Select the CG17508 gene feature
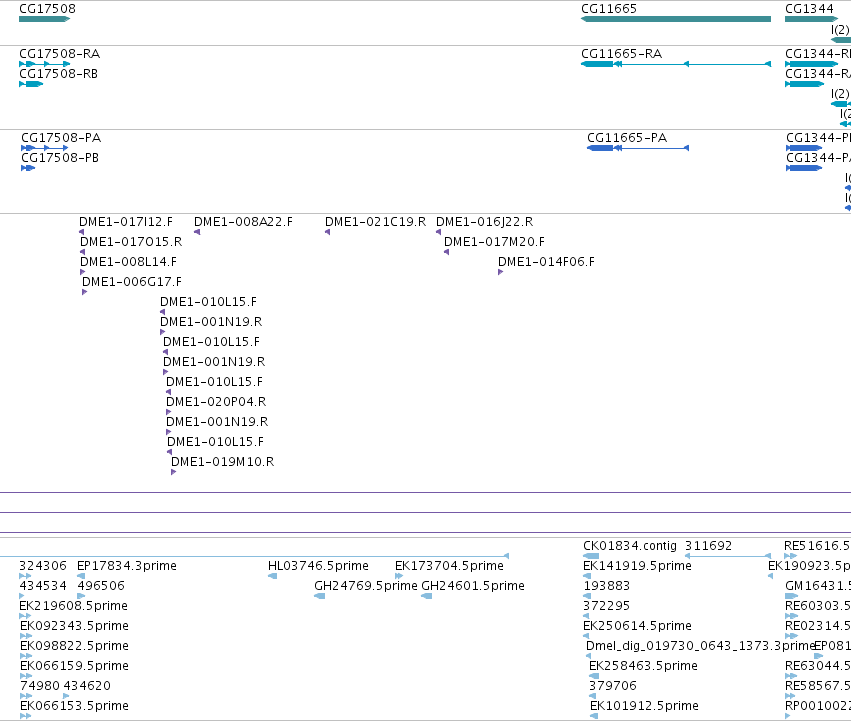Viewport: 851px width, 721px height. (x=45, y=19)
